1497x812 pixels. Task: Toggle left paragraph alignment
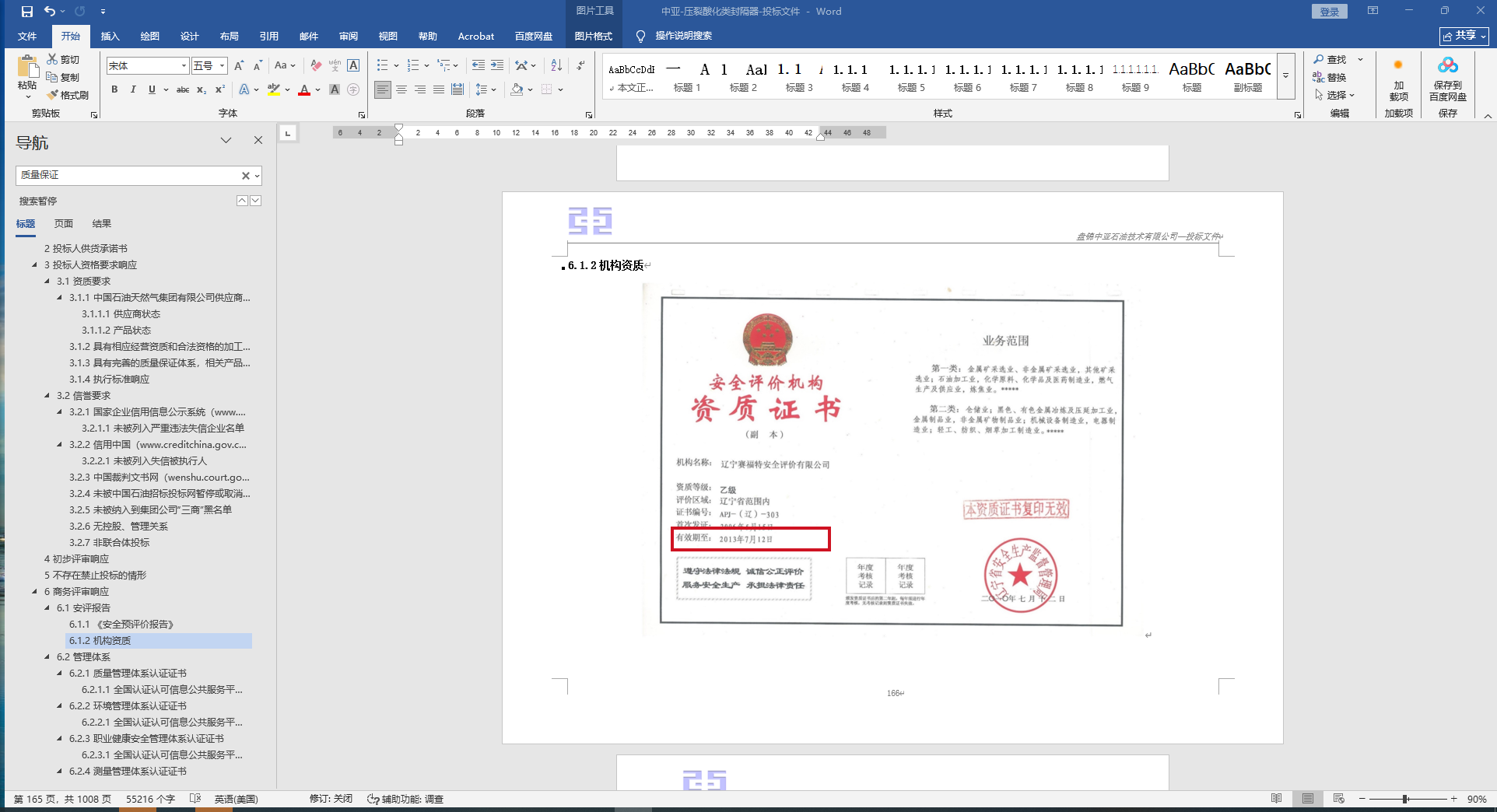pos(383,89)
